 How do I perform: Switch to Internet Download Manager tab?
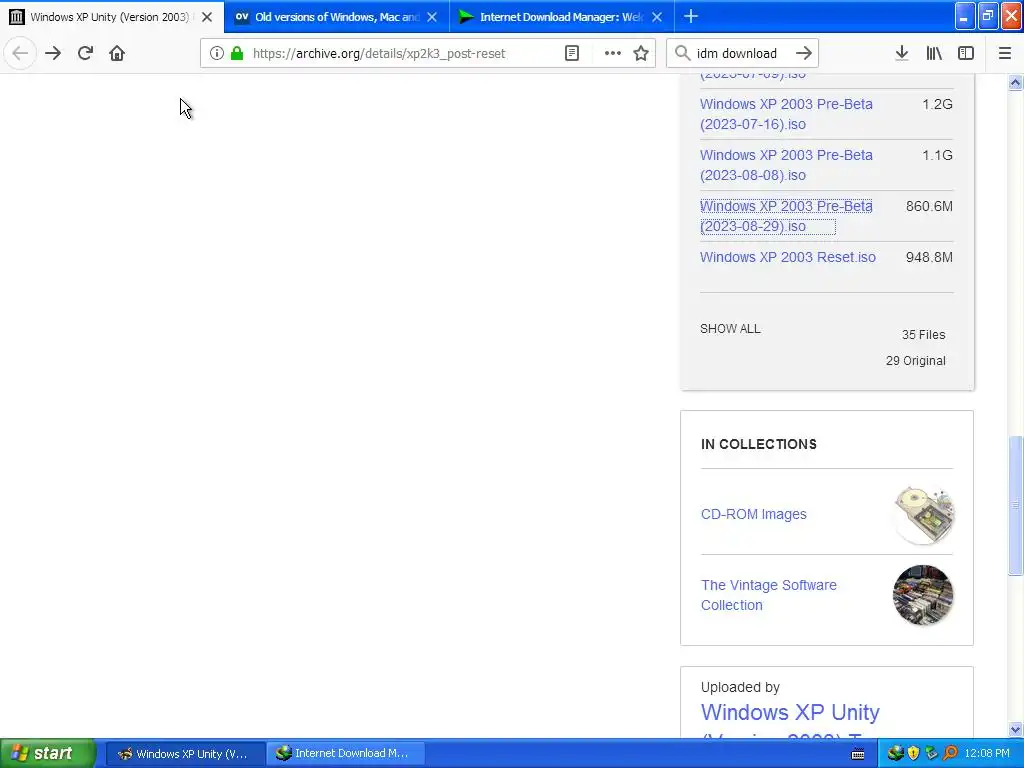[x=562, y=17]
